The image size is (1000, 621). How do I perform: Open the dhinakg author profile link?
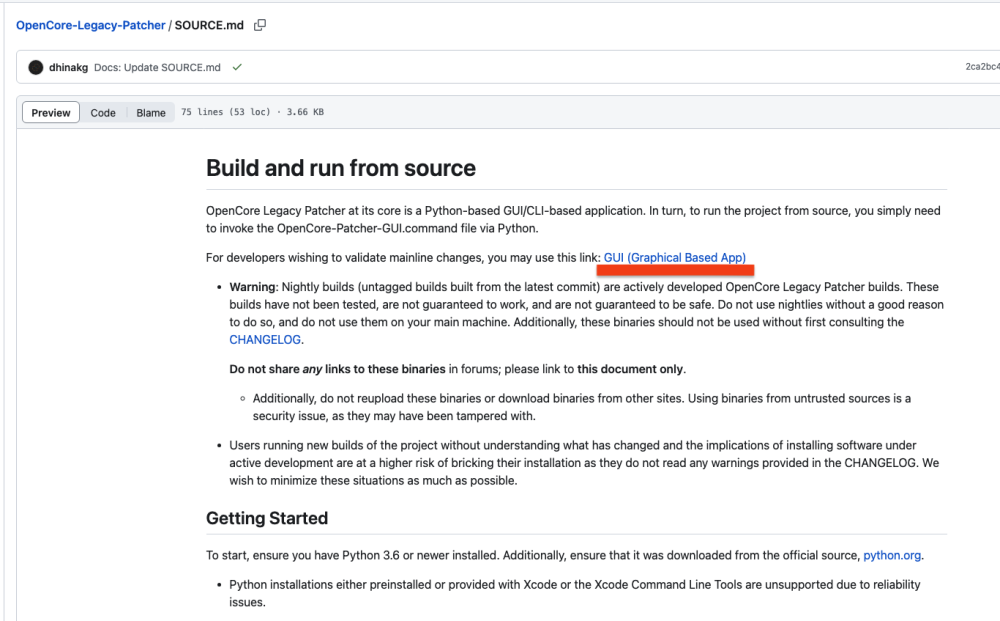pos(68,67)
